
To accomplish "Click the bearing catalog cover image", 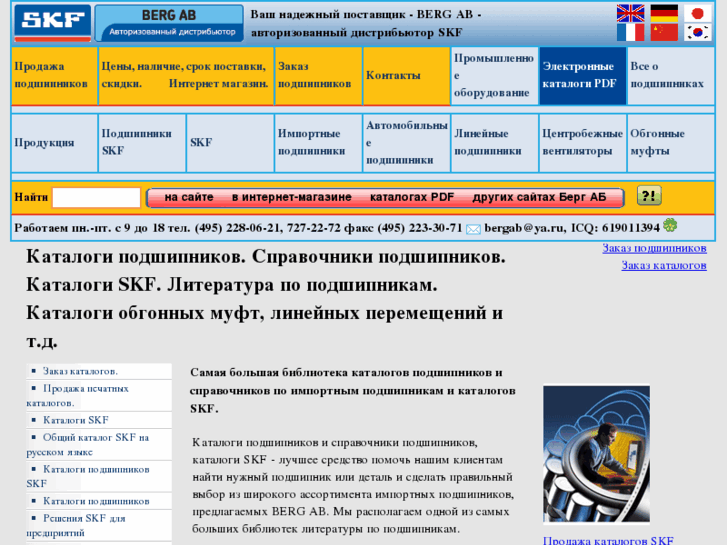I will 596,454.
